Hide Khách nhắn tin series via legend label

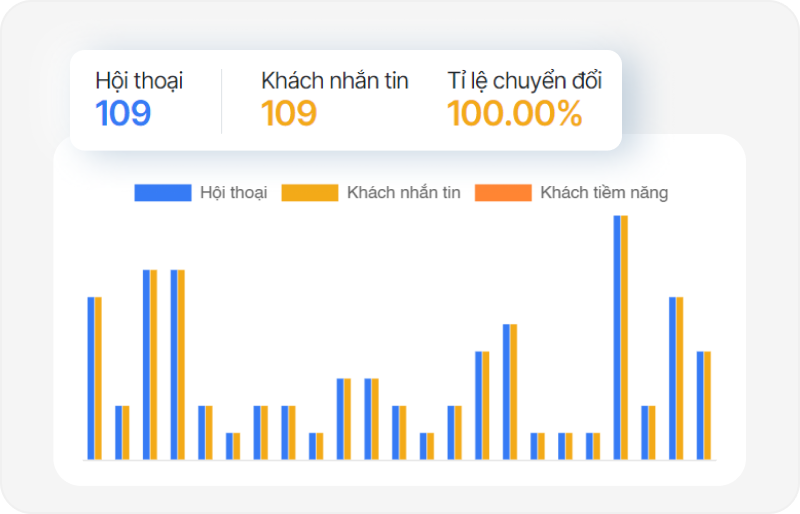click(403, 193)
